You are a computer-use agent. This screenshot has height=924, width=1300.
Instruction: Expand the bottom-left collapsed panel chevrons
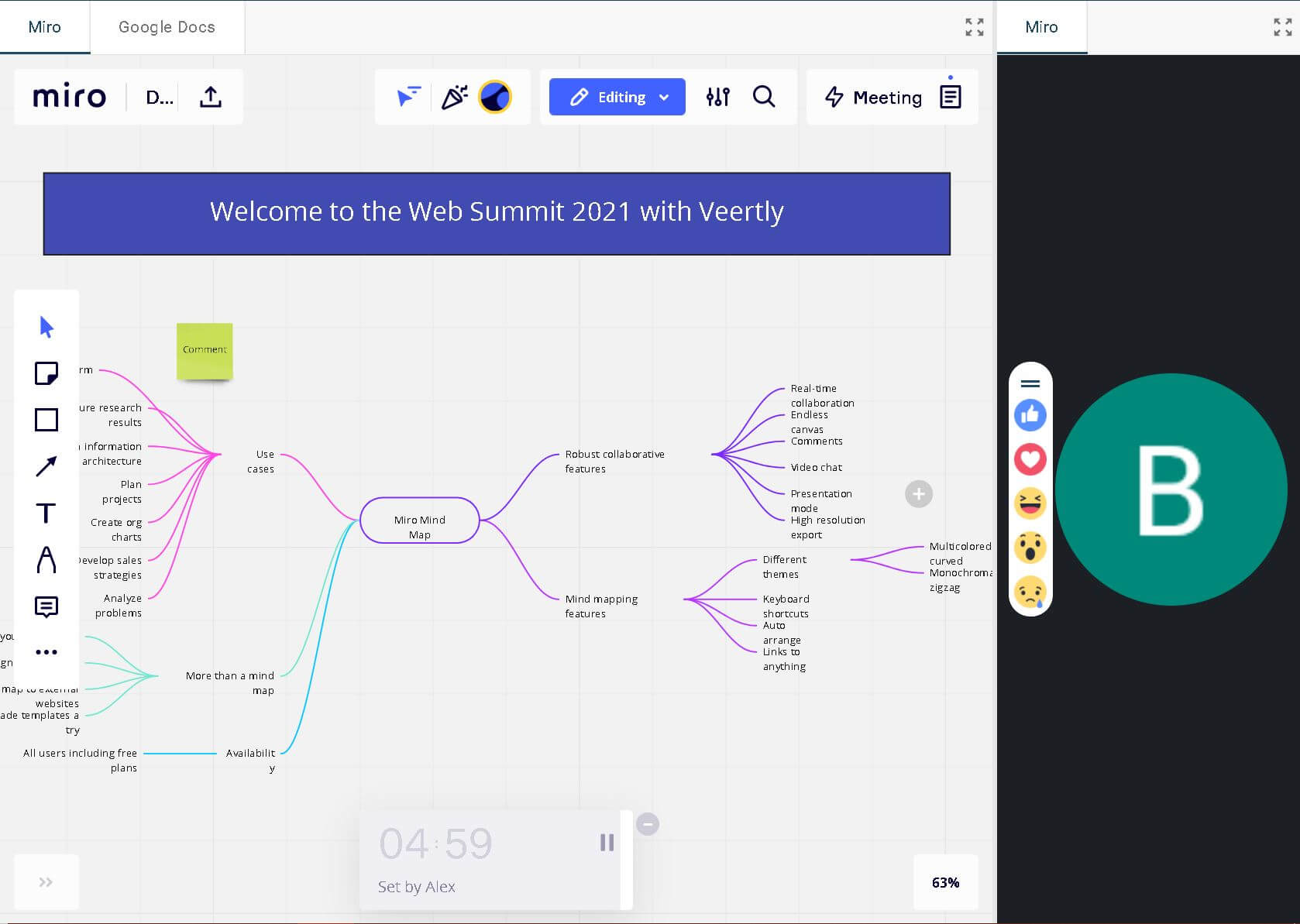pyautogui.click(x=46, y=882)
